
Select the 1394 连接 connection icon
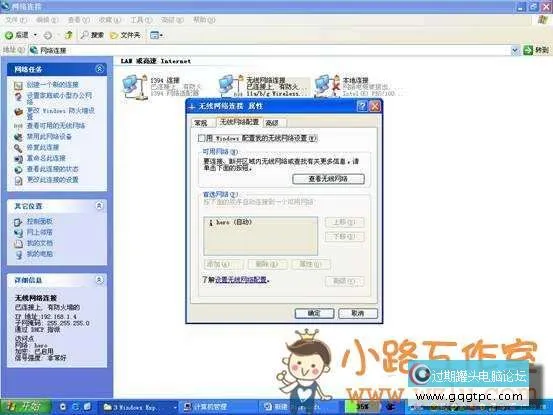[135, 86]
